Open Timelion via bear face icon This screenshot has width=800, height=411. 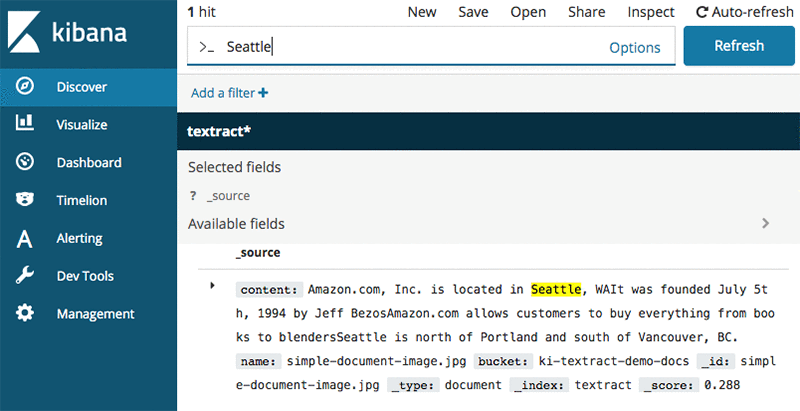[x=24, y=199]
